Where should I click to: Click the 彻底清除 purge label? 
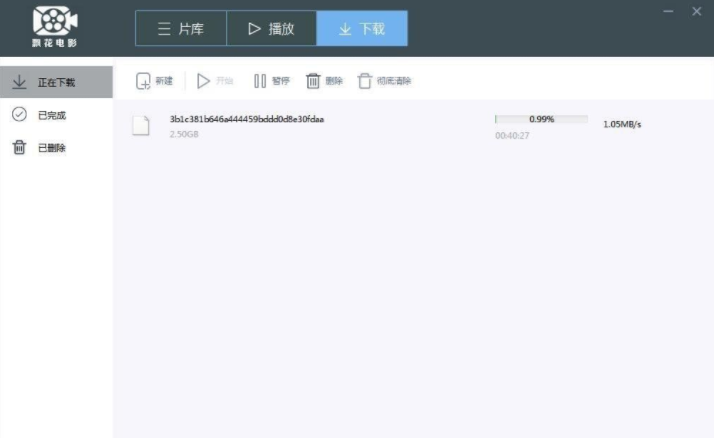pos(394,81)
